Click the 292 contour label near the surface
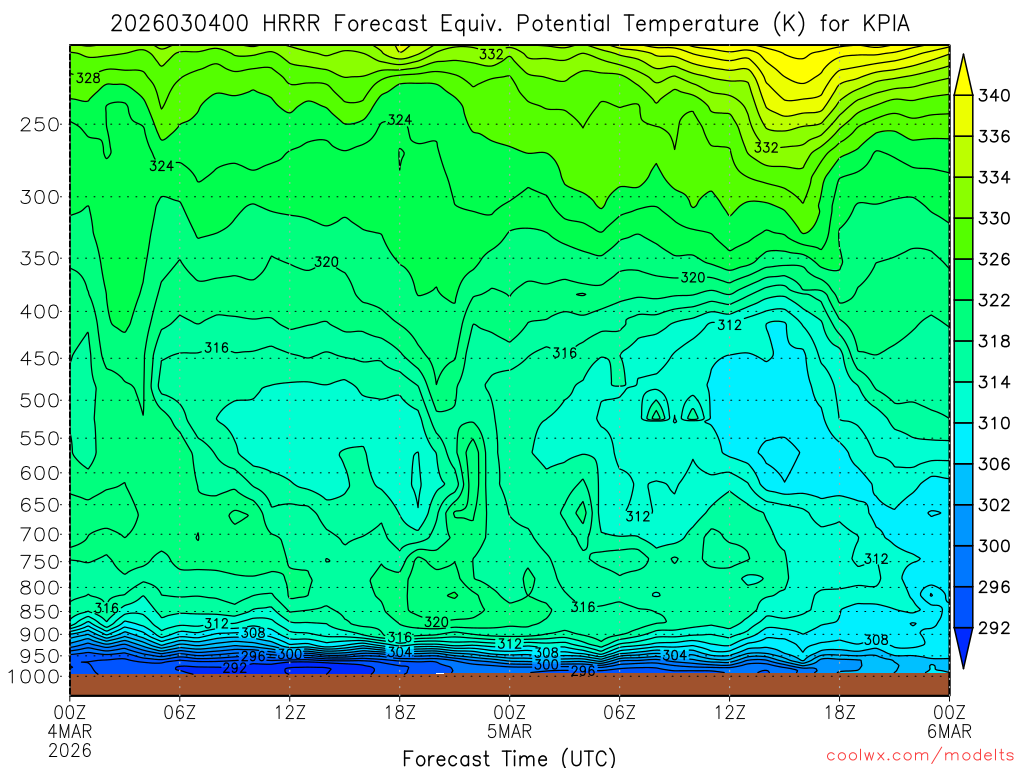This screenshot has height=768, width=1024. (234, 667)
